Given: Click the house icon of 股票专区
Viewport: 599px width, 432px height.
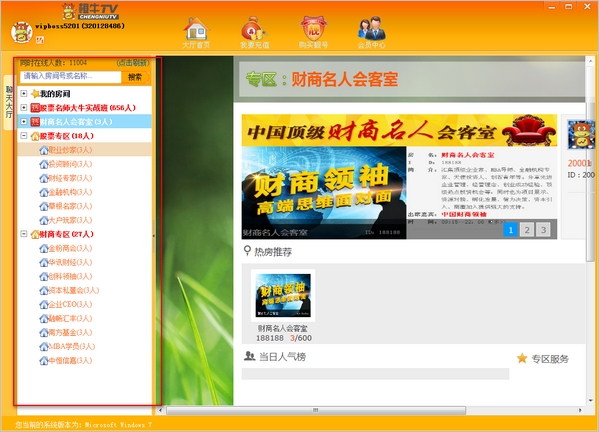Looking at the screenshot, I should pos(35,136).
